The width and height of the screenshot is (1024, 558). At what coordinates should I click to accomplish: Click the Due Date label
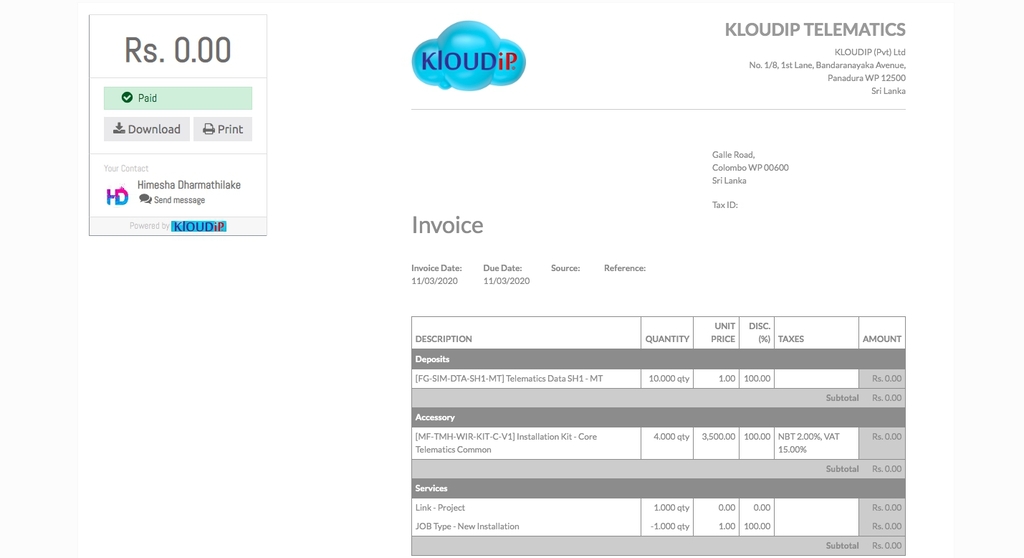click(x=503, y=268)
